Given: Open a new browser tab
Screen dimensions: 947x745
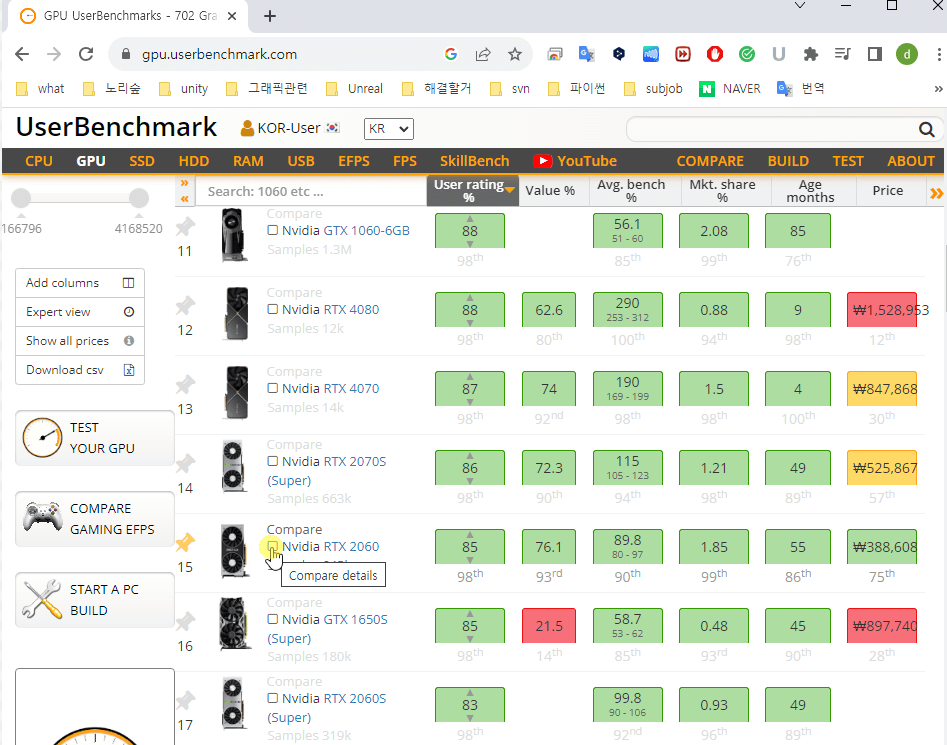Looking at the screenshot, I should coord(270,16).
